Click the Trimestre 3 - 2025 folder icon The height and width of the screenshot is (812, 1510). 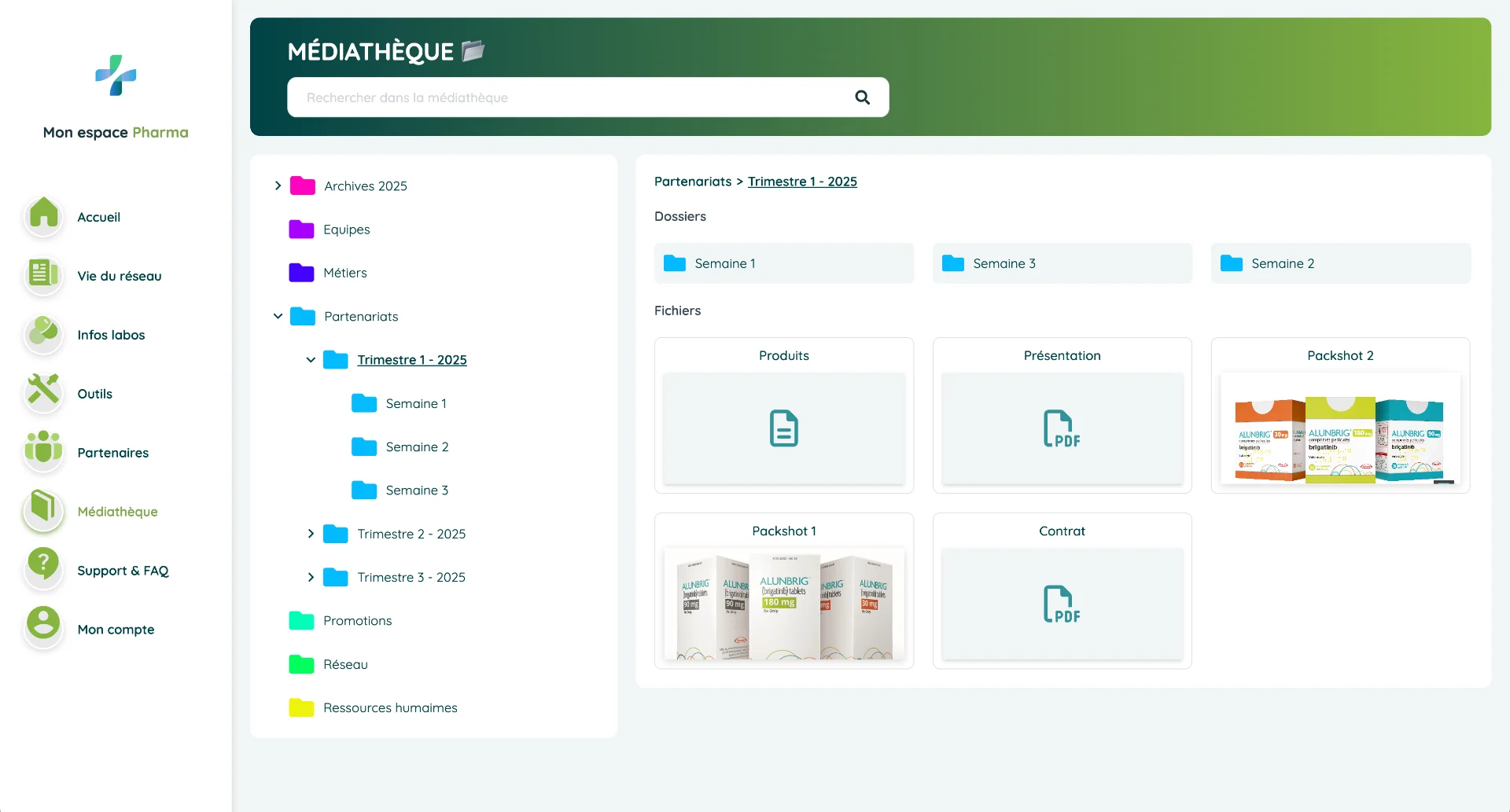pos(336,577)
